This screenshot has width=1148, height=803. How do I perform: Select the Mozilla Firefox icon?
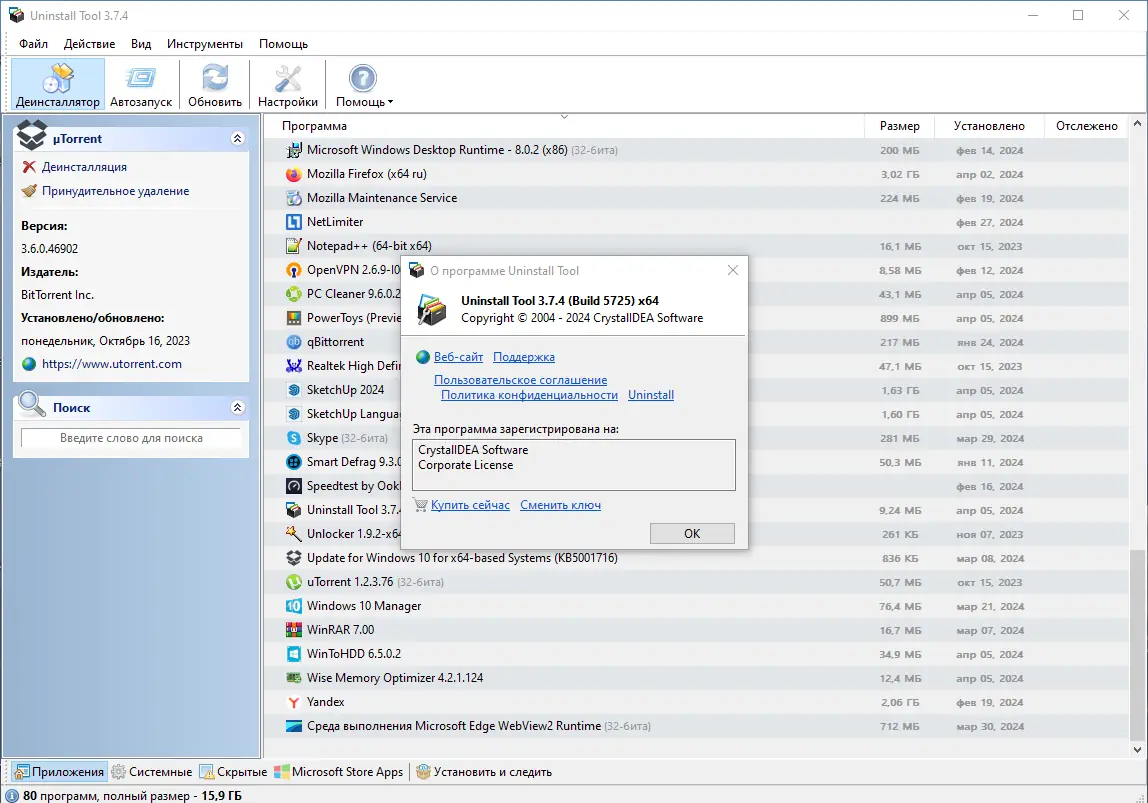(x=294, y=174)
